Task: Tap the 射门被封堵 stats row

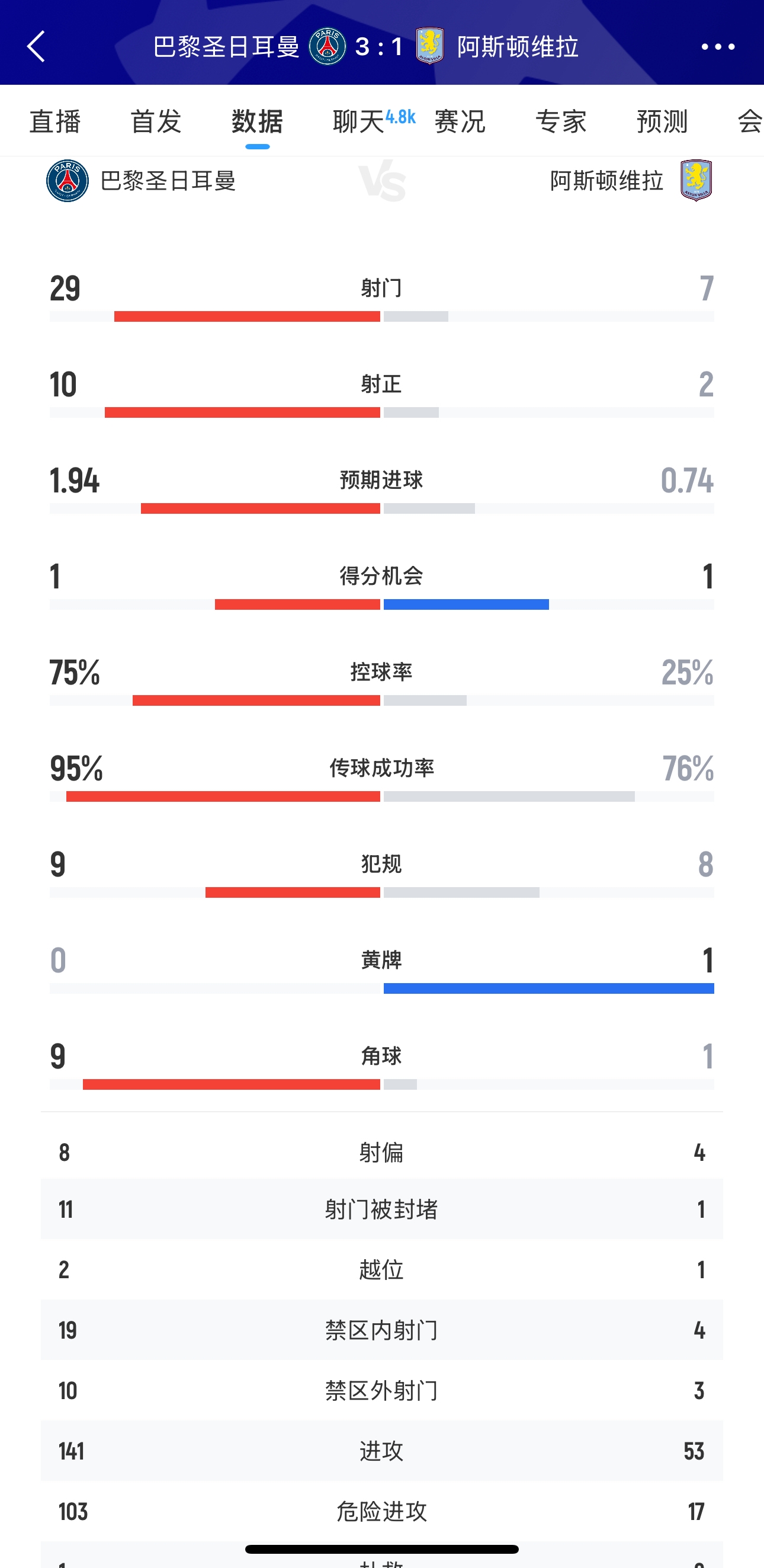Action: [381, 1209]
